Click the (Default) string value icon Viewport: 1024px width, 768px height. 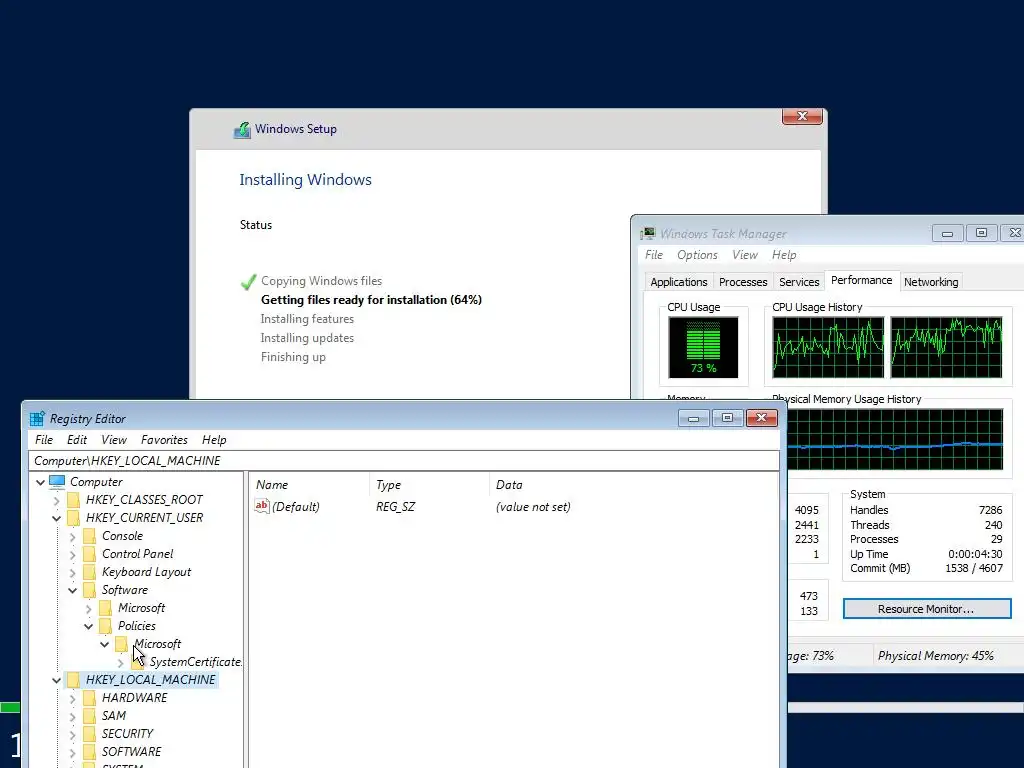click(x=262, y=506)
